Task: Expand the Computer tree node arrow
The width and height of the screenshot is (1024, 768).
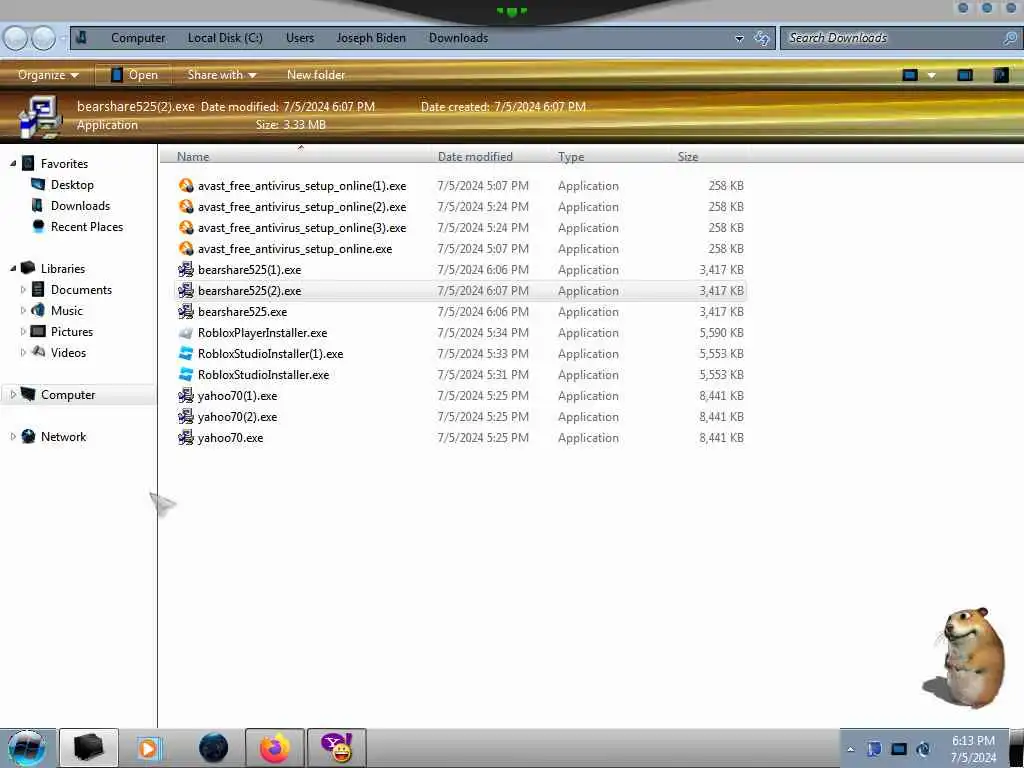Action: [13, 394]
